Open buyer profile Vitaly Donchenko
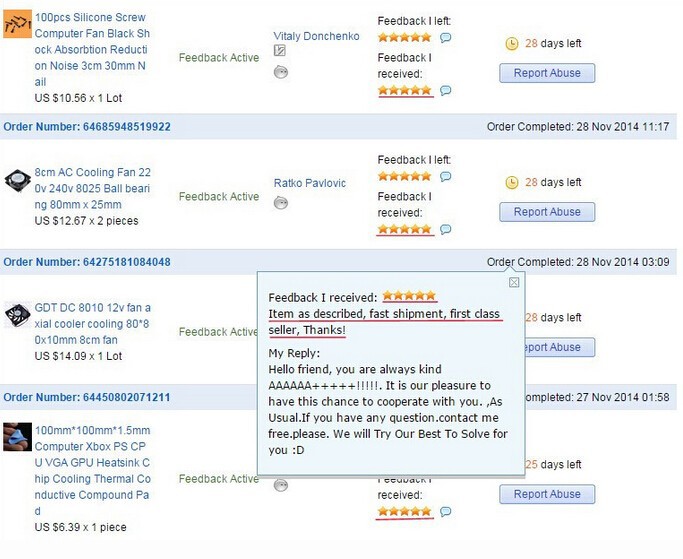Viewport: 683px width, 559px height. click(x=316, y=36)
